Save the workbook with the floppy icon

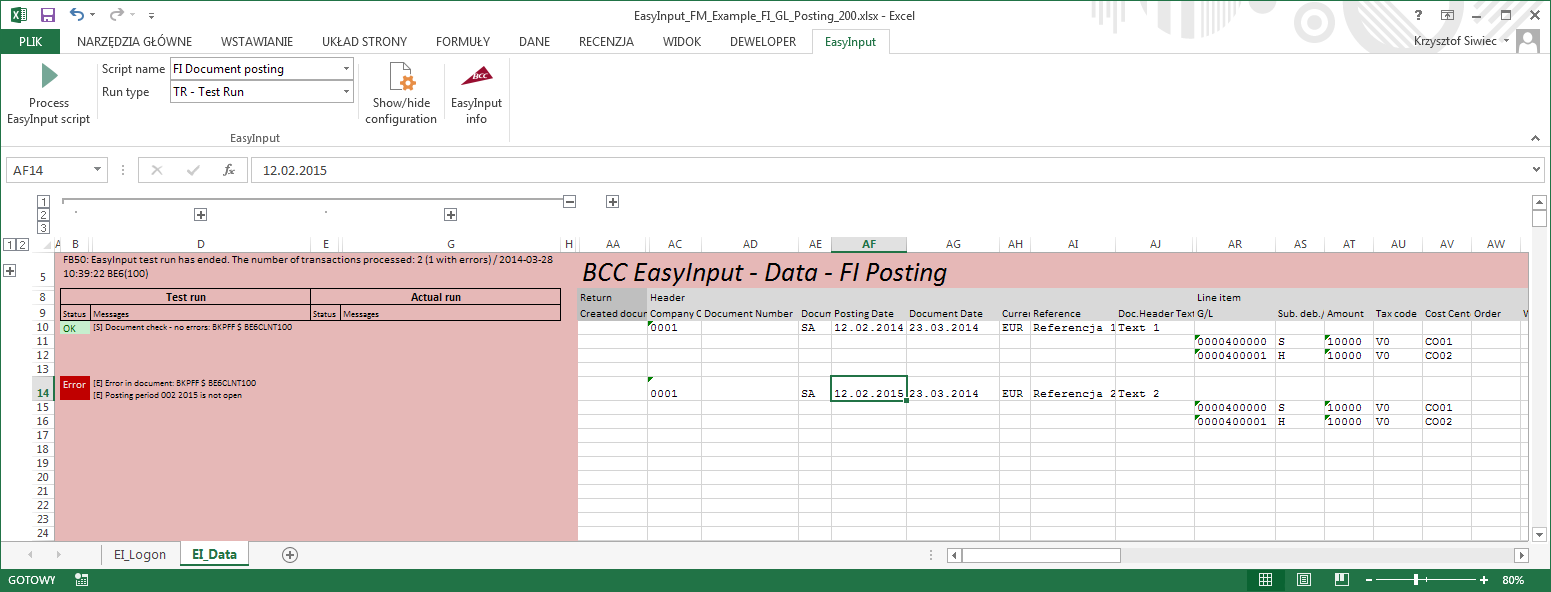coord(48,15)
